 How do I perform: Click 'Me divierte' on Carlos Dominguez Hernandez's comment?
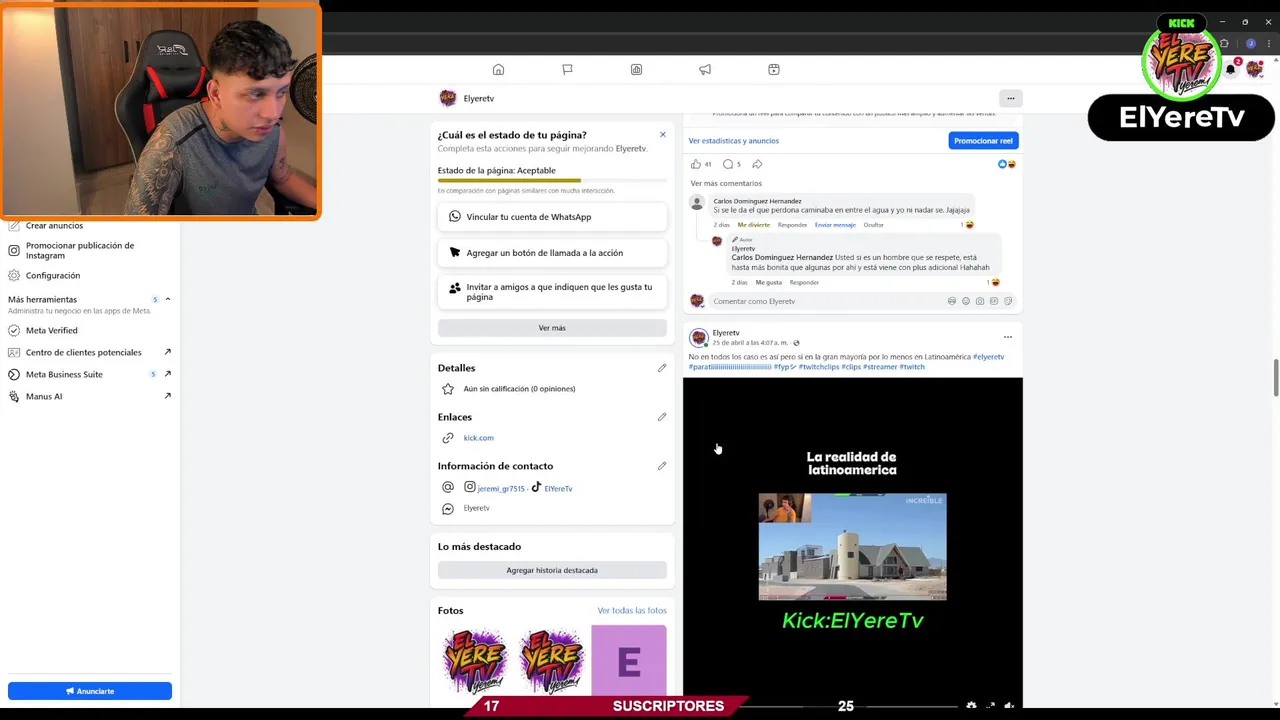pyautogui.click(x=754, y=225)
